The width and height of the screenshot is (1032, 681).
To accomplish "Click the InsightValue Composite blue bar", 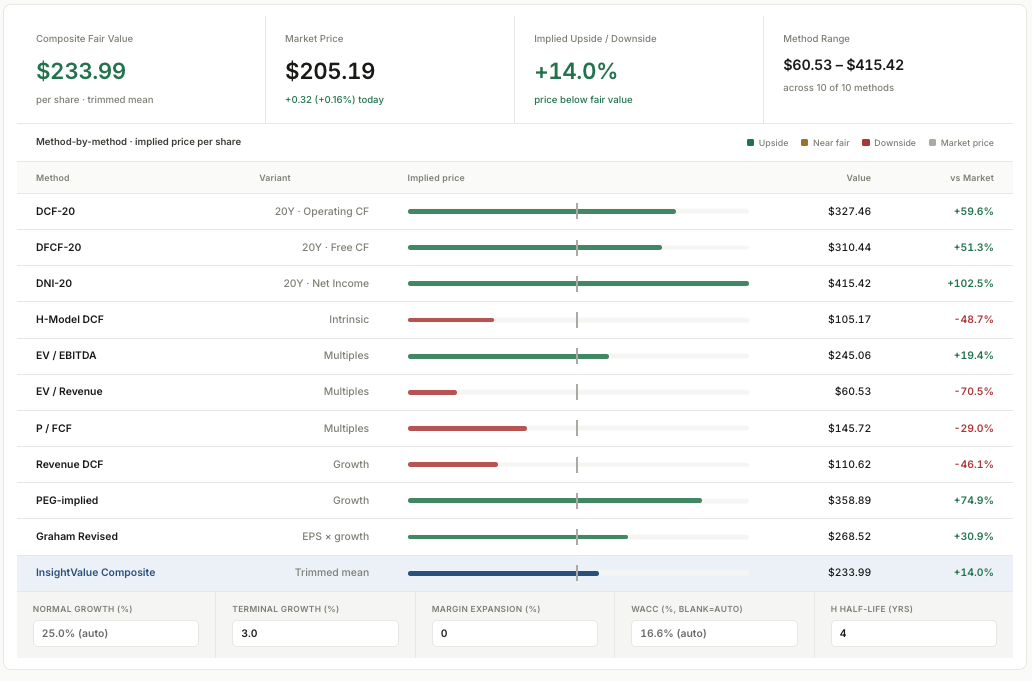I will click(x=503, y=573).
